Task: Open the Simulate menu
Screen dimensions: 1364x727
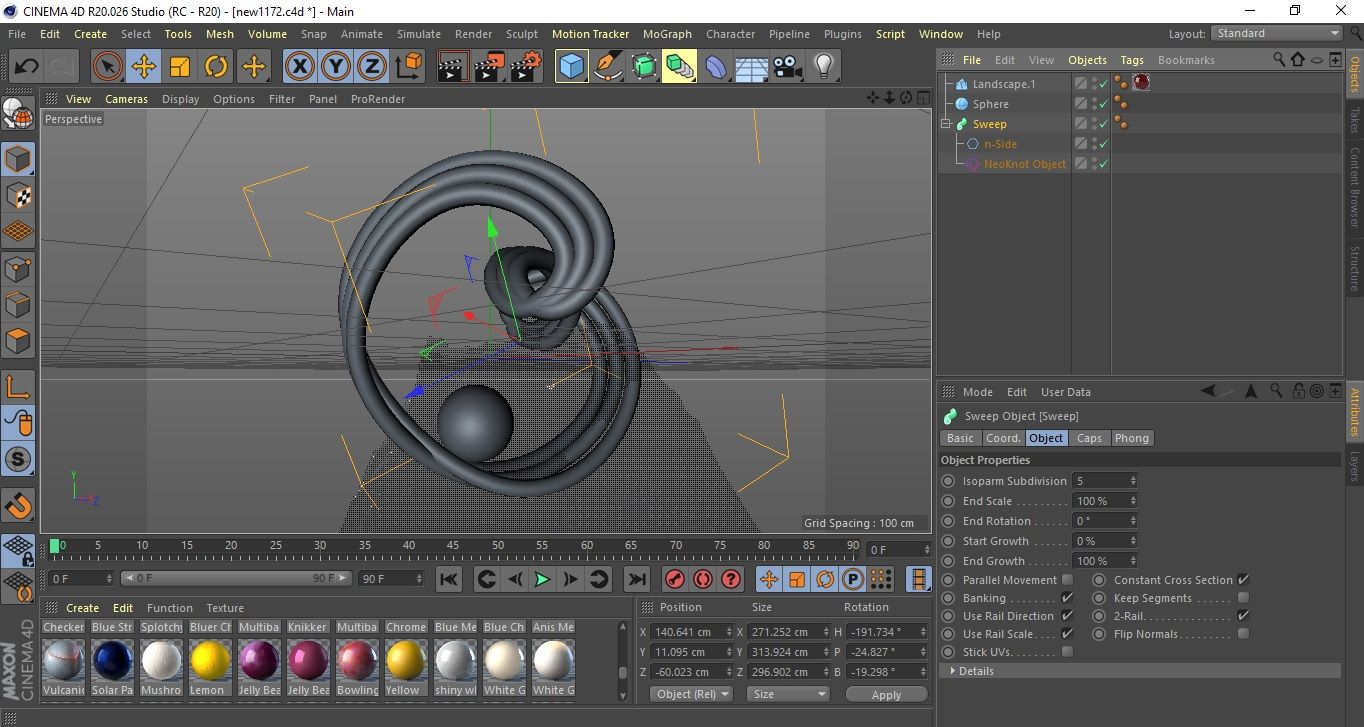Action: [x=418, y=34]
